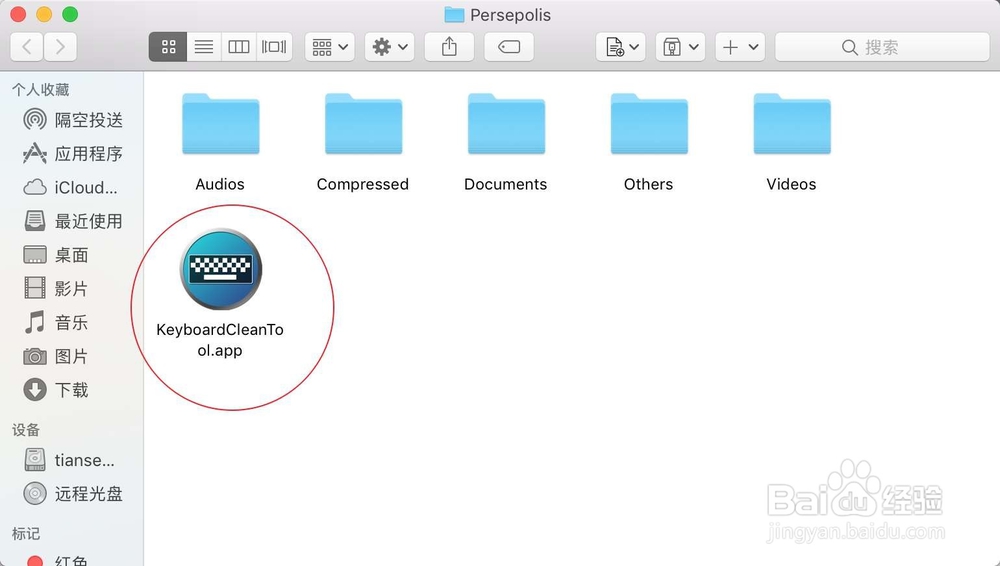Click the 搜索 search field
Image resolution: width=1000 pixels, height=566 pixels.
(x=883, y=47)
